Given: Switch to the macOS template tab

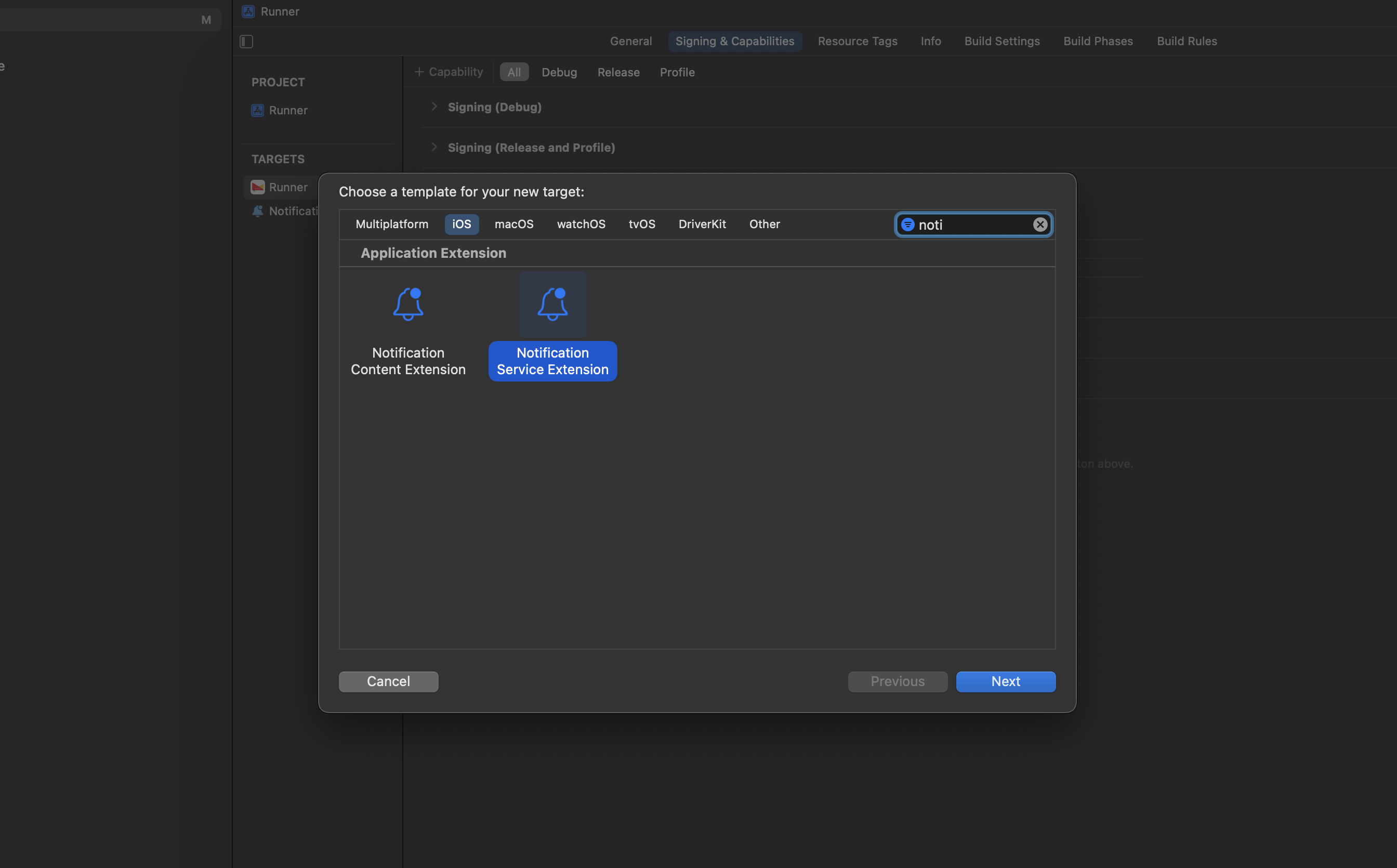Looking at the screenshot, I should pos(513,225).
